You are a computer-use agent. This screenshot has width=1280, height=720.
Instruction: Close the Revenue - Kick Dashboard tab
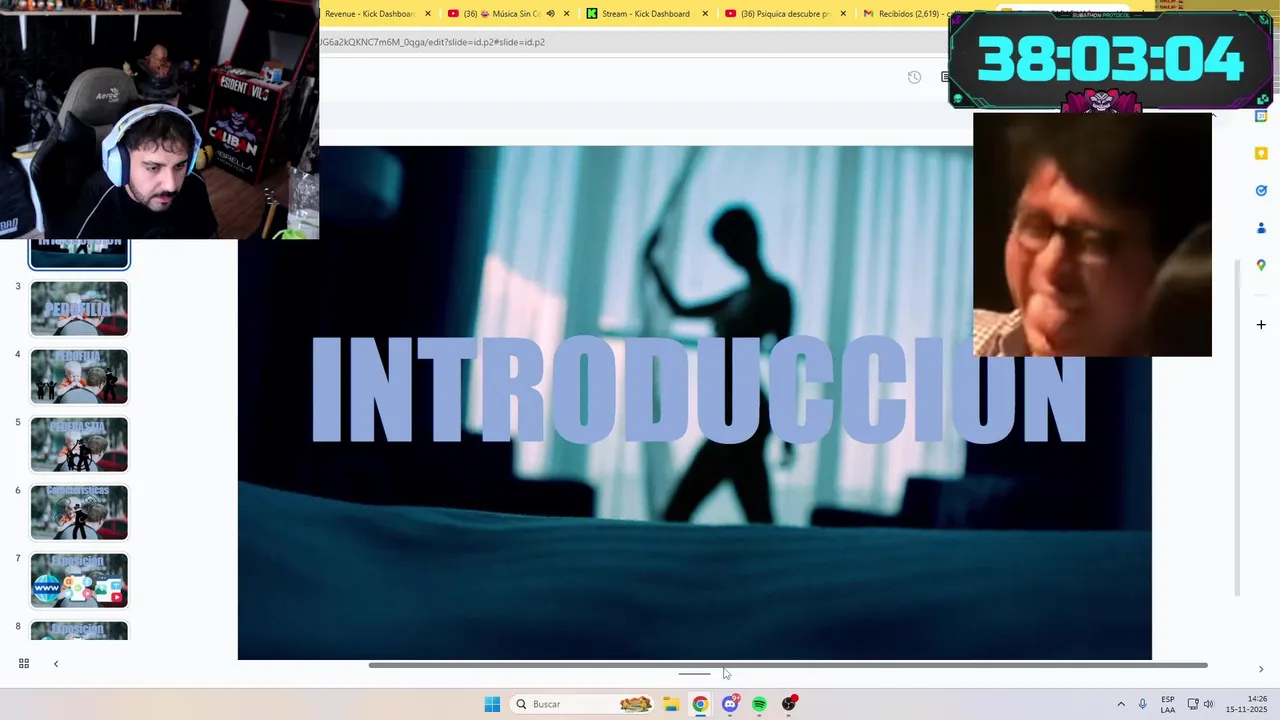tap(428, 14)
